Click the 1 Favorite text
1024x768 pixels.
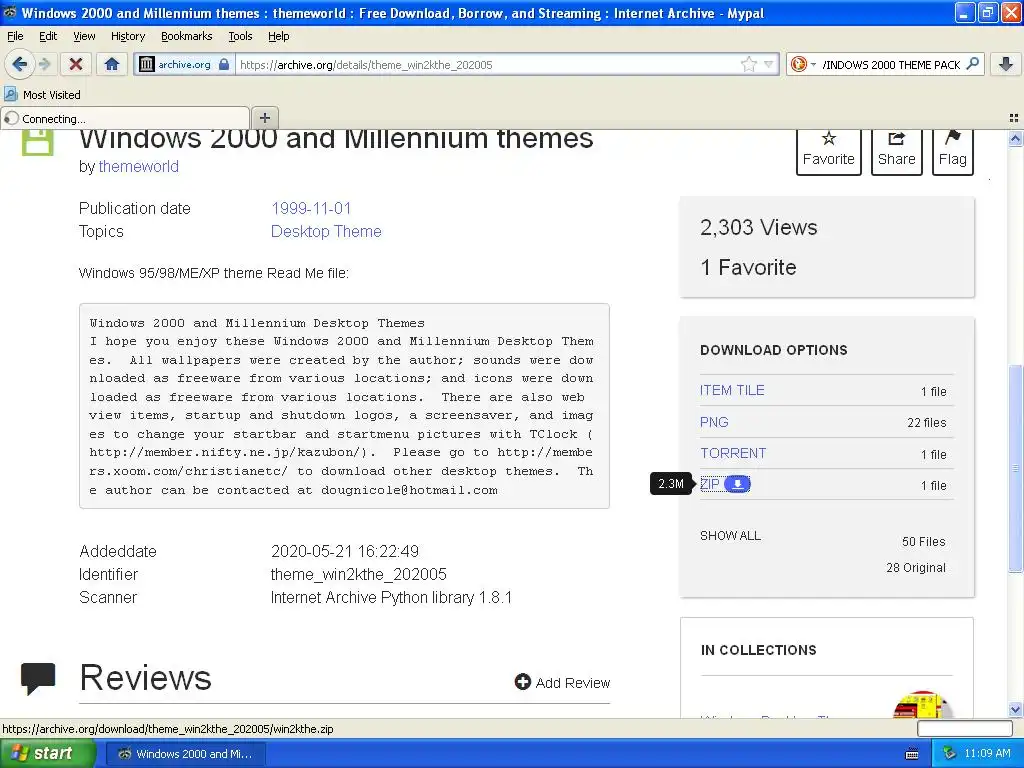tap(748, 267)
